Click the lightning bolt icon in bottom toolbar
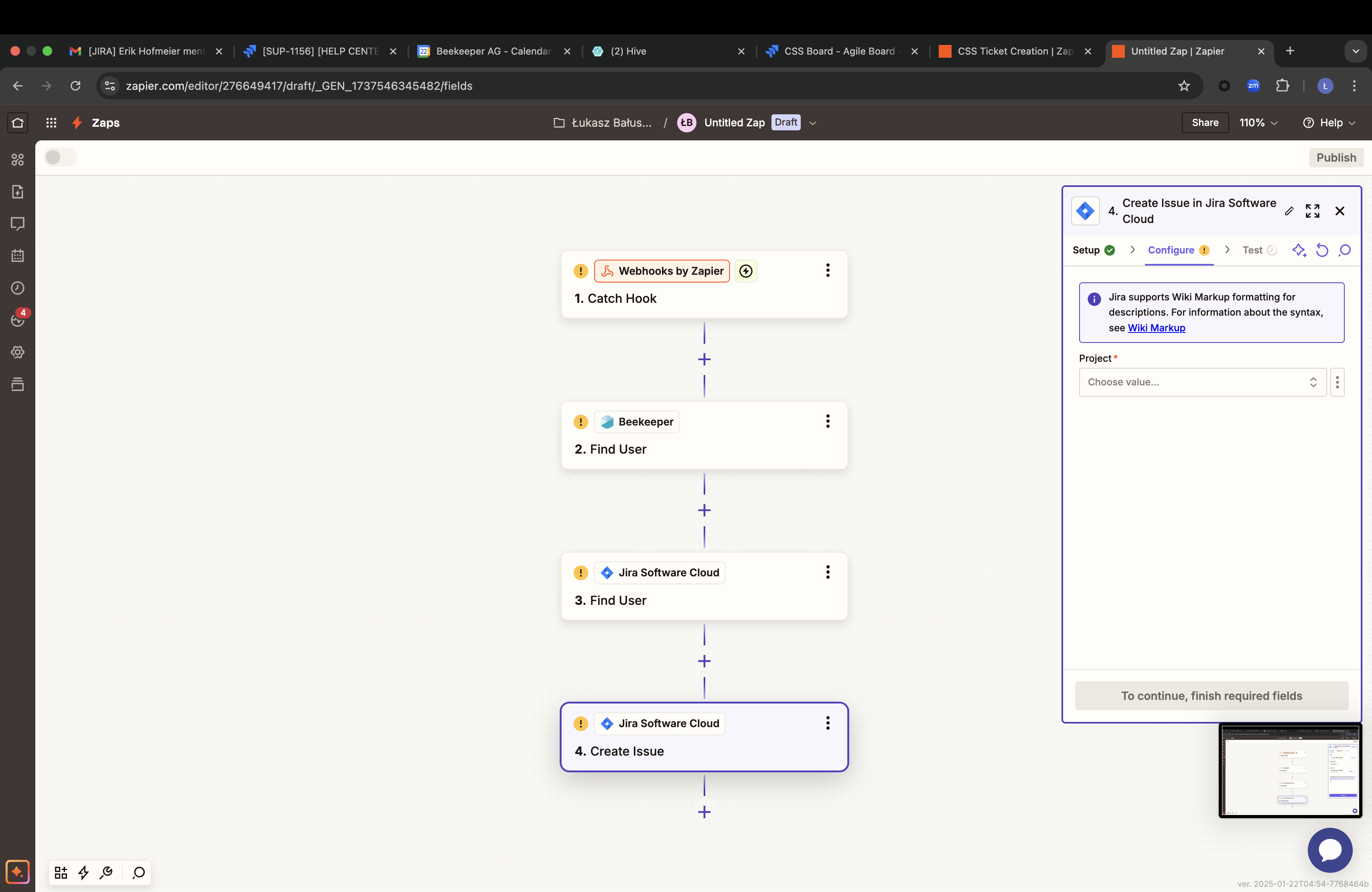 point(83,872)
